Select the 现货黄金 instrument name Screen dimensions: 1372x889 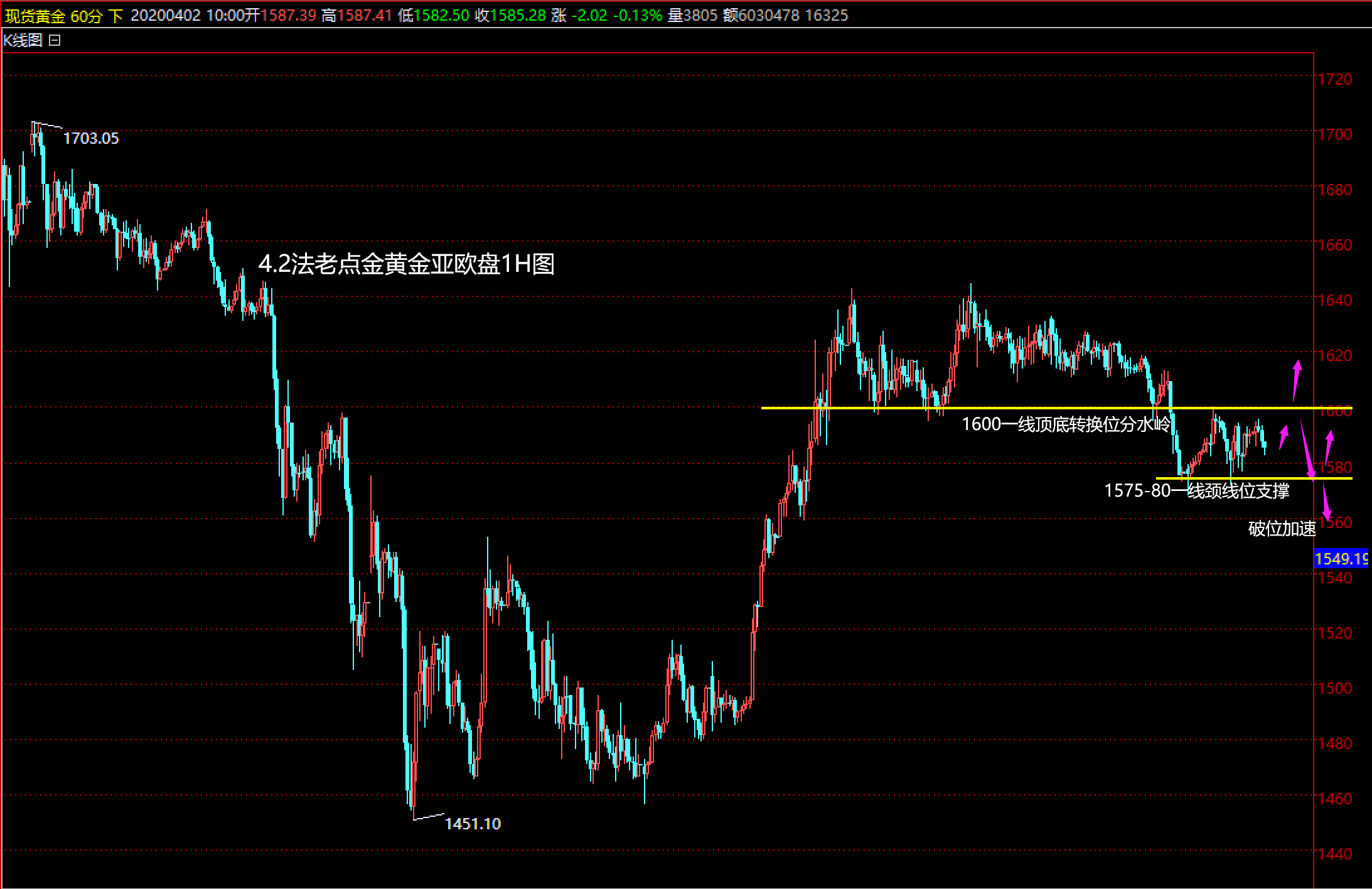[x=35, y=16]
